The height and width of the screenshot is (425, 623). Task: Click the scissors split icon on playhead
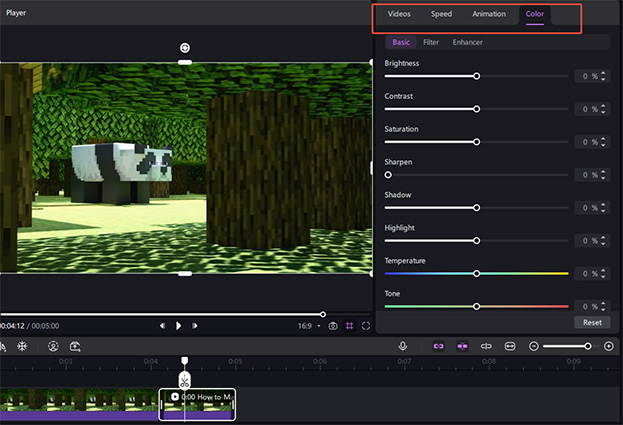pyautogui.click(x=185, y=381)
